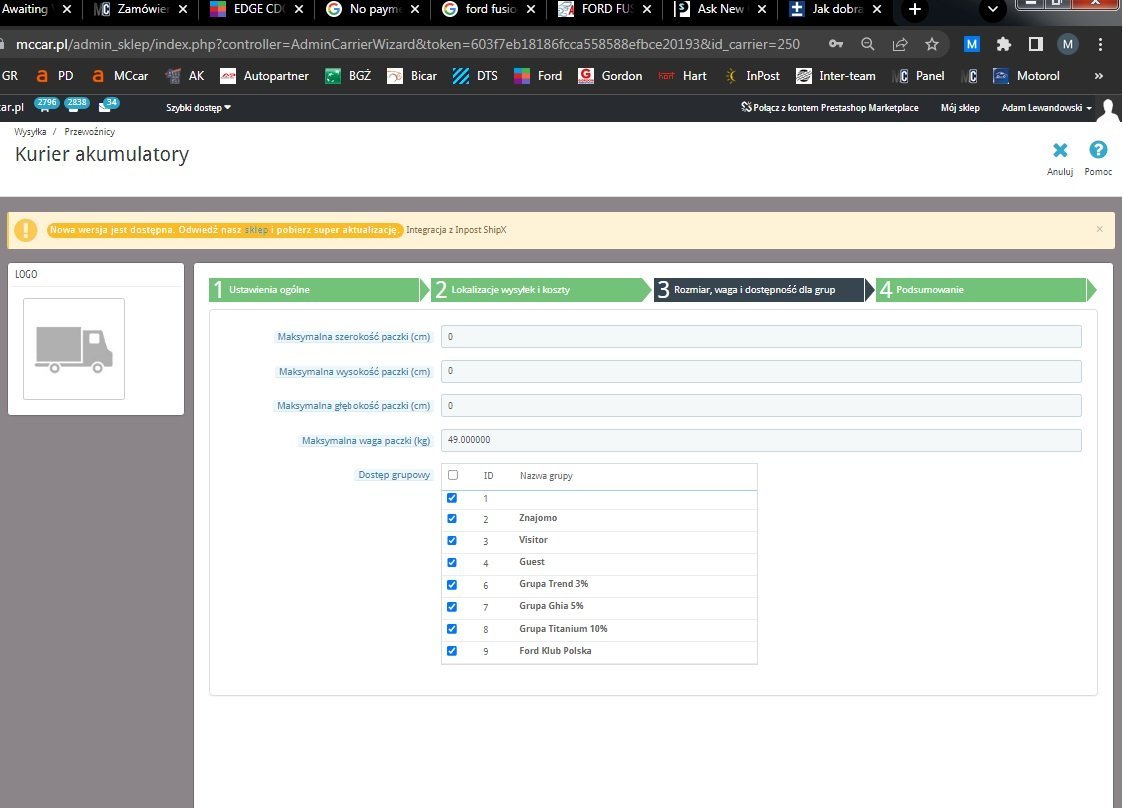
Task: Open the browser extensions puzzle icon
Action: tap(1003, 44)
